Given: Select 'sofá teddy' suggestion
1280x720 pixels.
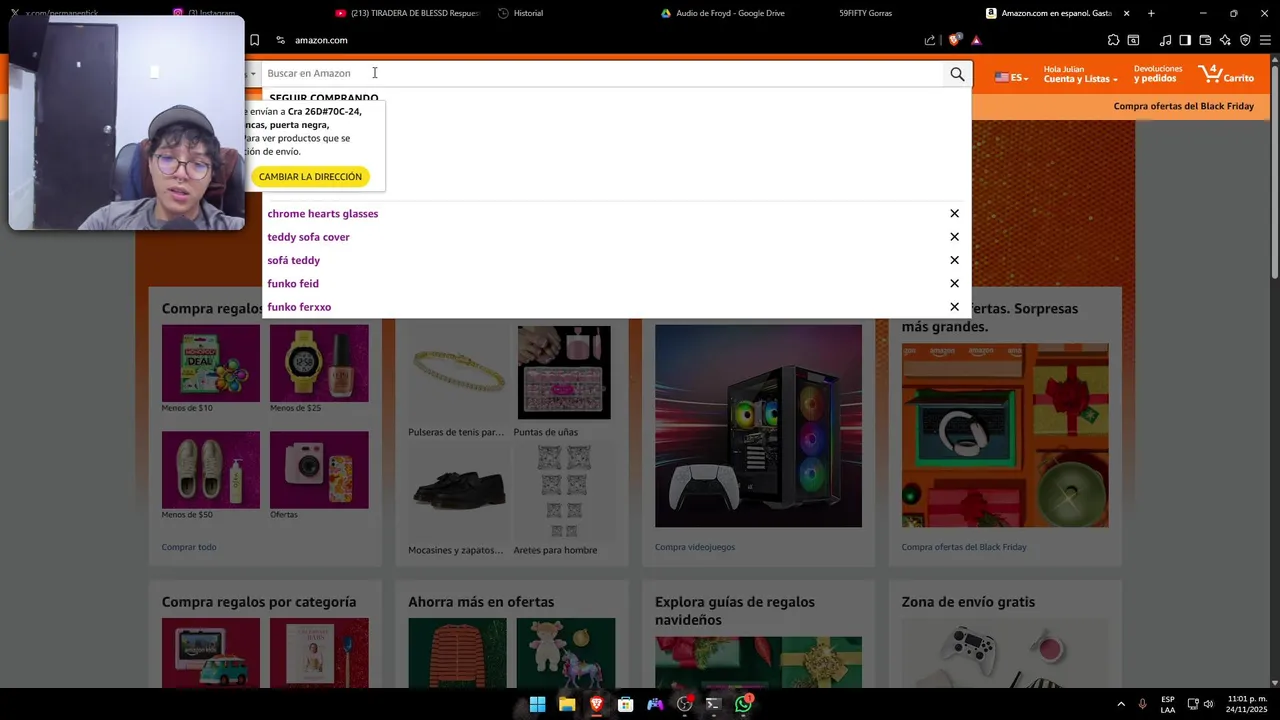Looking at the screenshot, I should [x=294, y=260].
